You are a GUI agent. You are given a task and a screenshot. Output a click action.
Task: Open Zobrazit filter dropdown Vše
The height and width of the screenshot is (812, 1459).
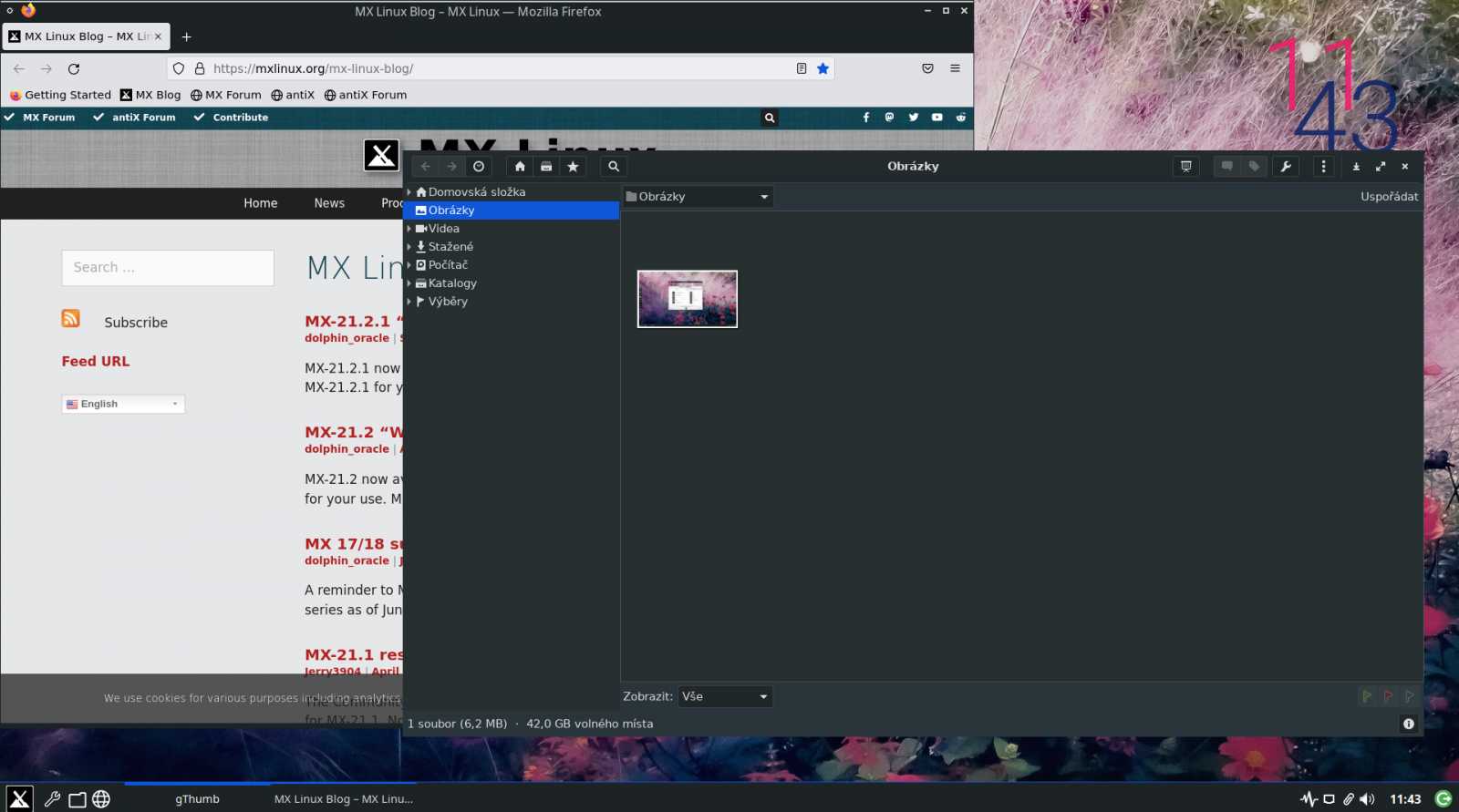(725, 696)
